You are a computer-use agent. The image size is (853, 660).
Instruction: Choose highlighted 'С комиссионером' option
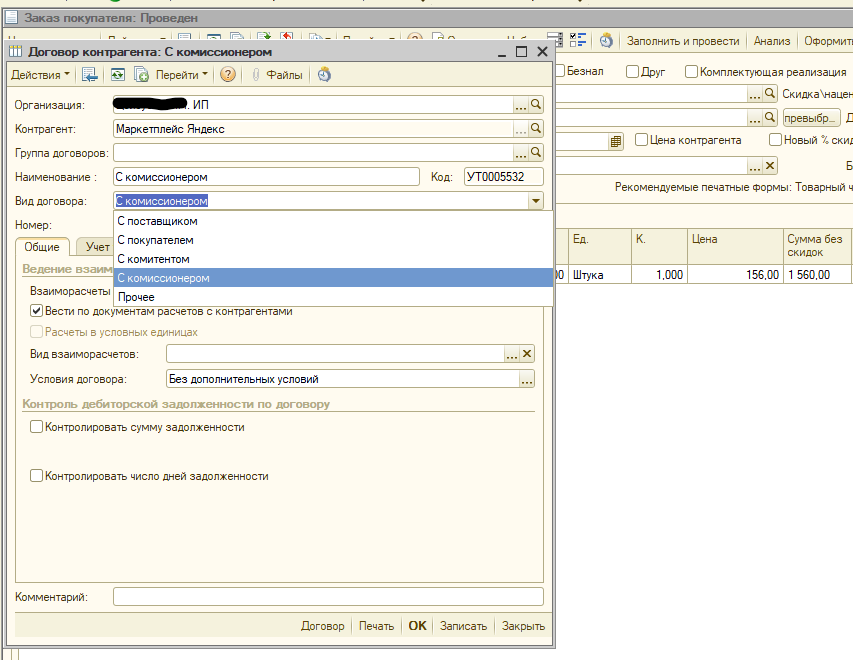pyautogui.click(x=333, y=278)
